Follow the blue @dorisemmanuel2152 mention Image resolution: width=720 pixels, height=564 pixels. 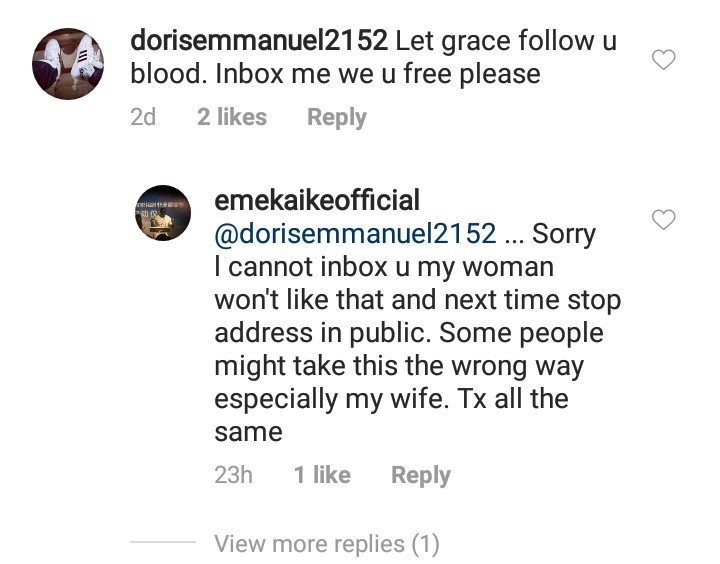[355, 233]
